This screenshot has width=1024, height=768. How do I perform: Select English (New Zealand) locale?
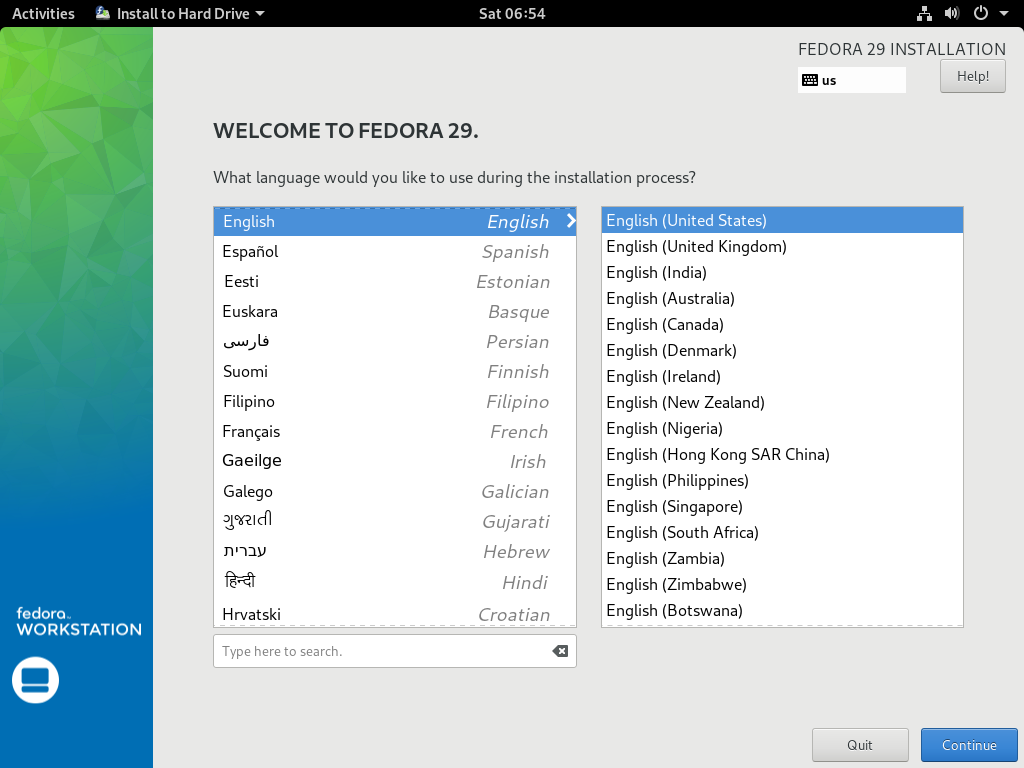(x=782, y=402)
